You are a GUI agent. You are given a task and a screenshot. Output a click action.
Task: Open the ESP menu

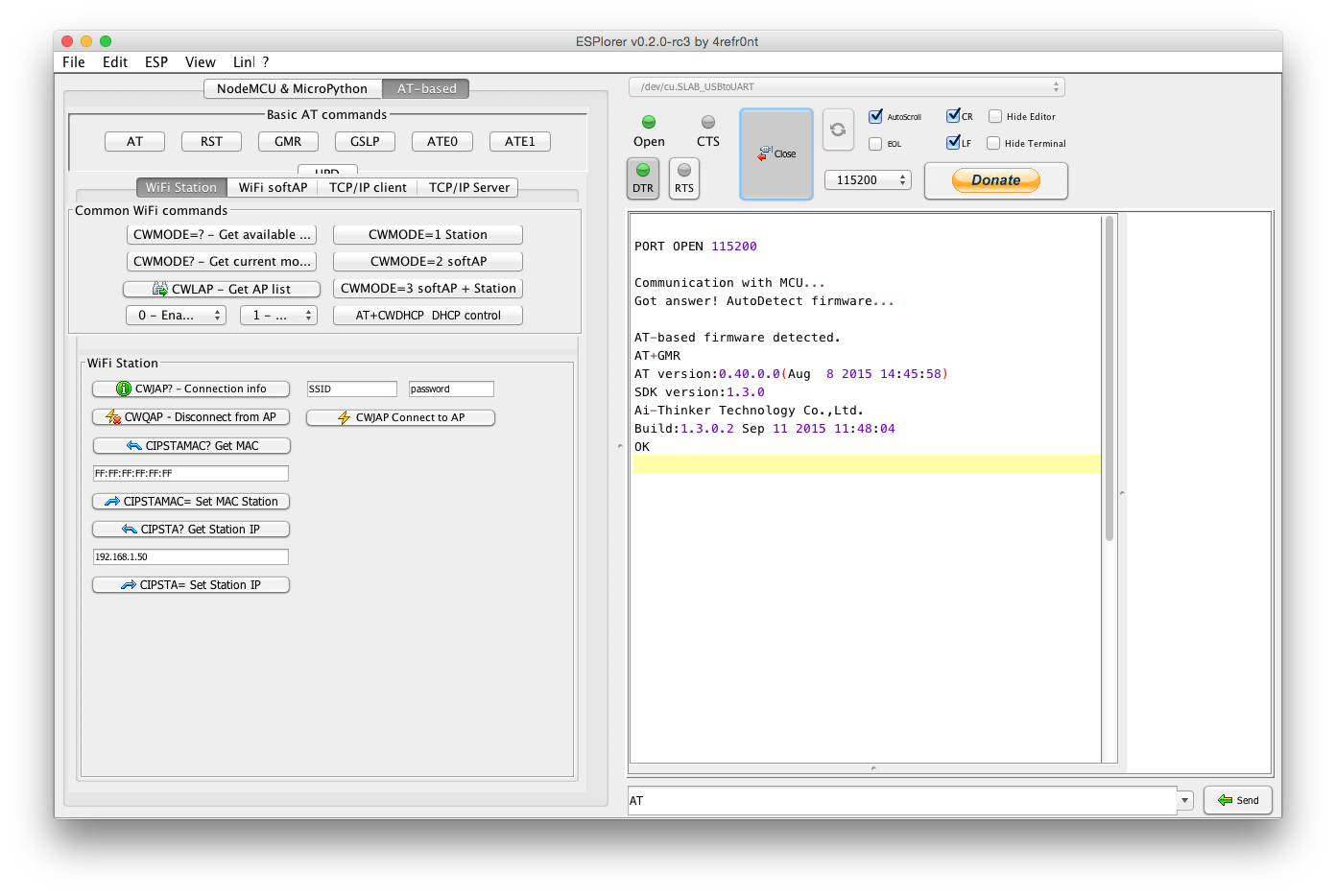click(155, 62)
